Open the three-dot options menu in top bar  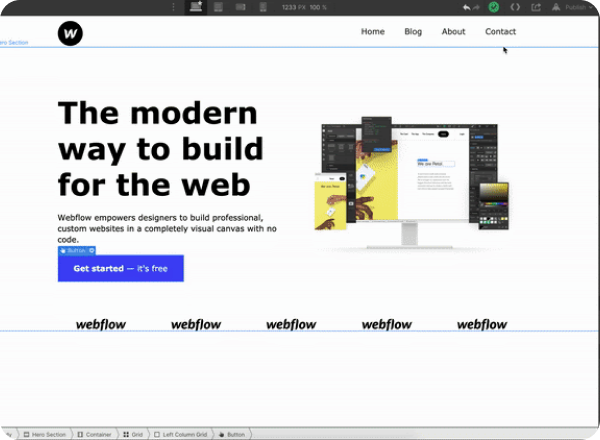coord(173,7)
